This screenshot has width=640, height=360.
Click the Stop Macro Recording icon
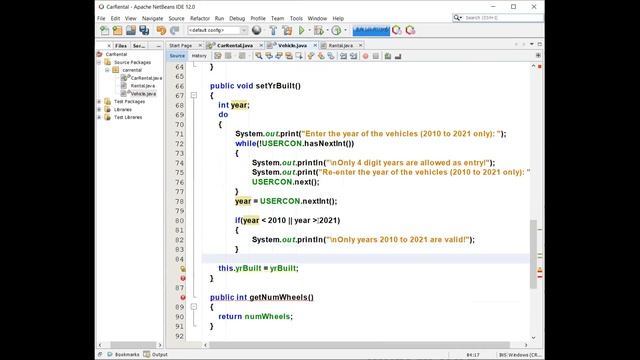[x=376, y=56]
